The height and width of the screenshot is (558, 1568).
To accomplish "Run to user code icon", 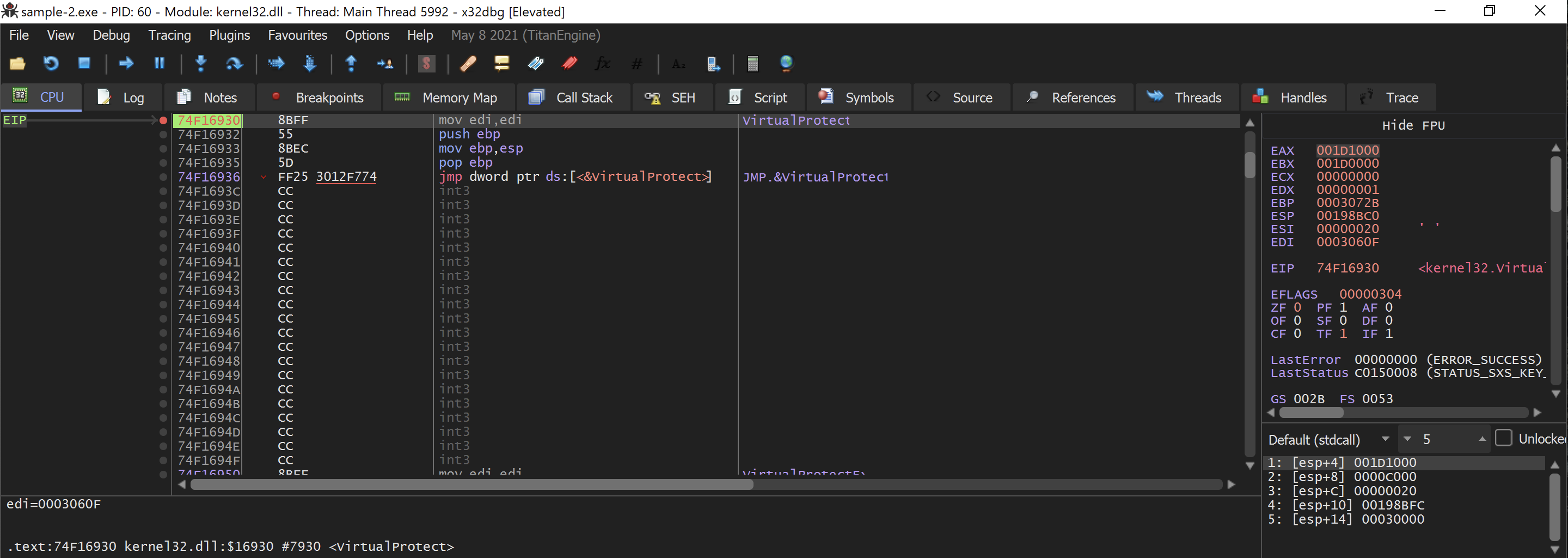I will coord(385,63).
